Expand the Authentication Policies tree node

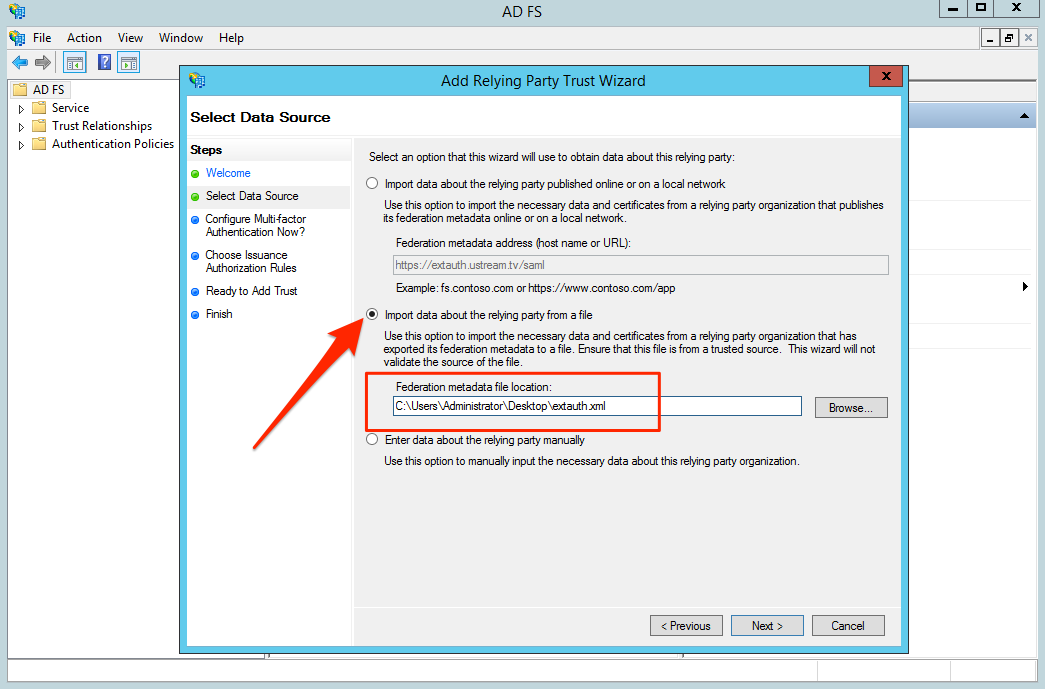click(21, 145)
